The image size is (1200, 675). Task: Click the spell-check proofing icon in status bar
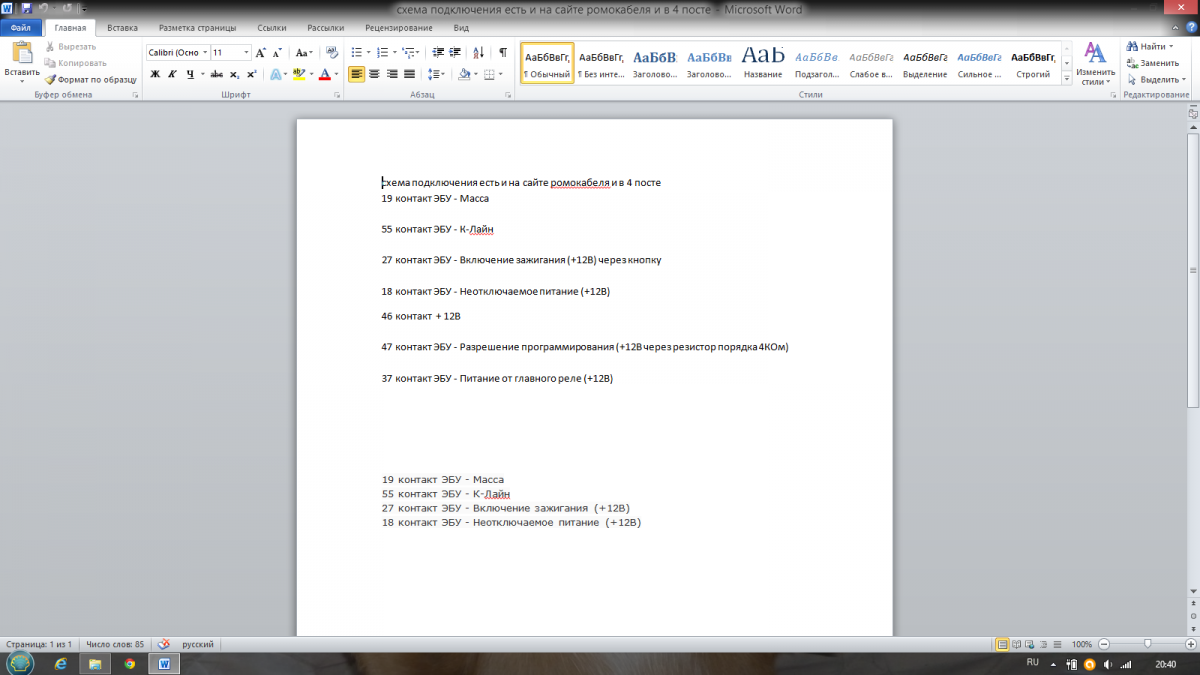pyautogui.click(x=165, y=644)
